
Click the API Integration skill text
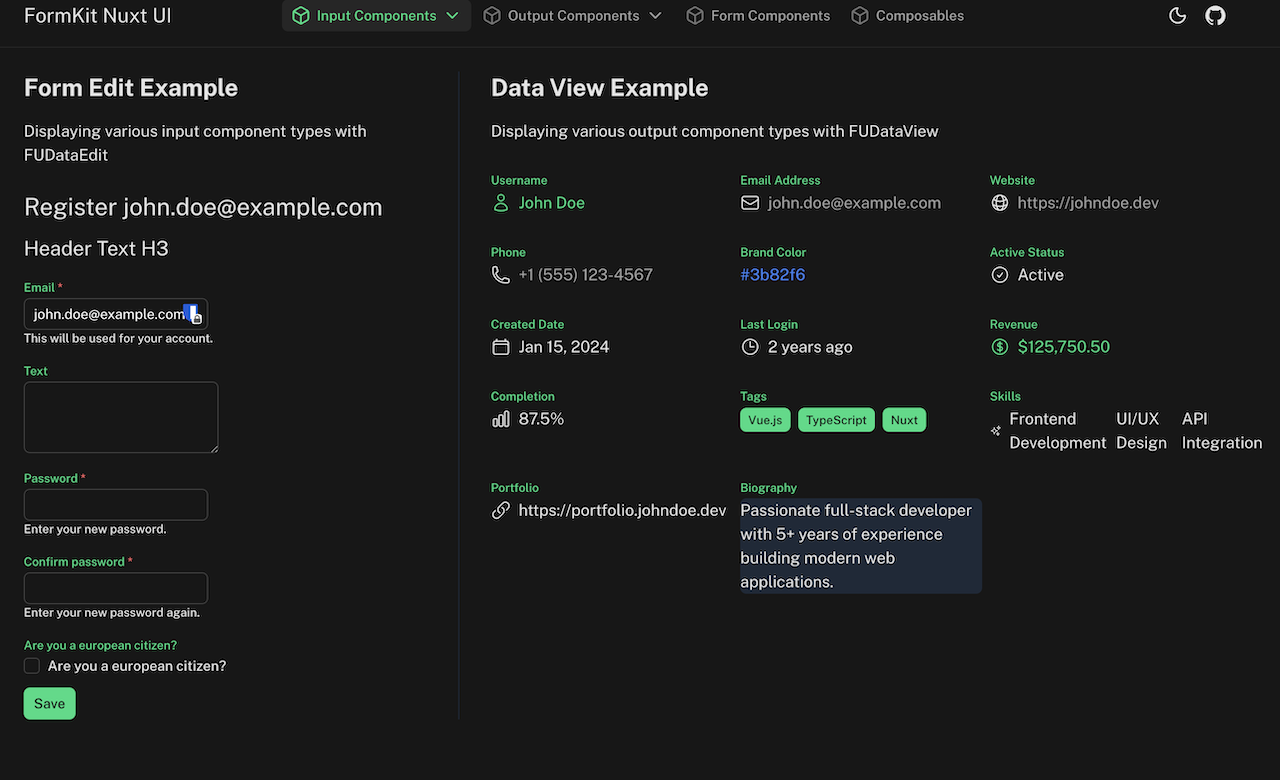(1222, 431)
